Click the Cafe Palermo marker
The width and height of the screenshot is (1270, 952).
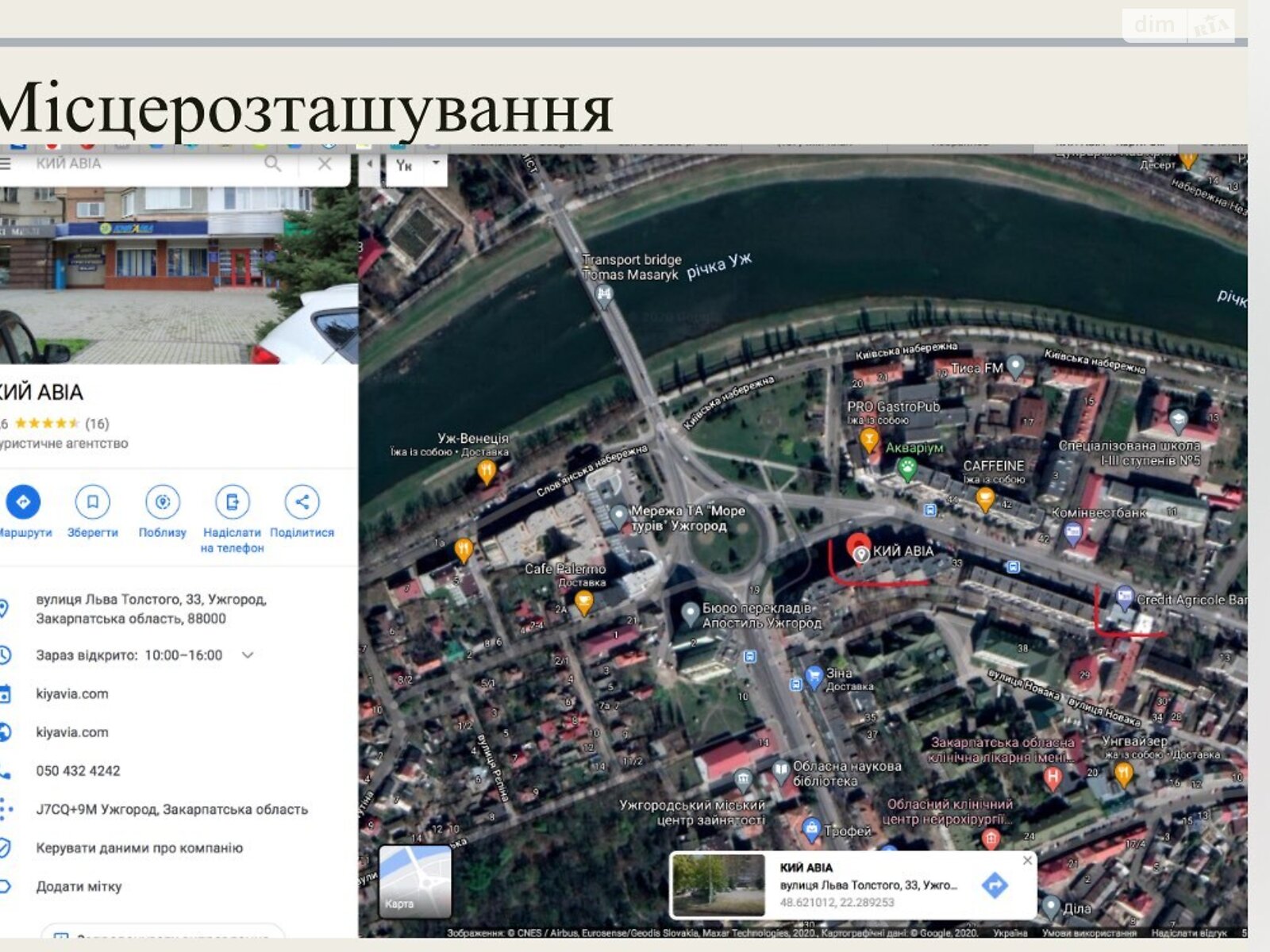point(584,604)
